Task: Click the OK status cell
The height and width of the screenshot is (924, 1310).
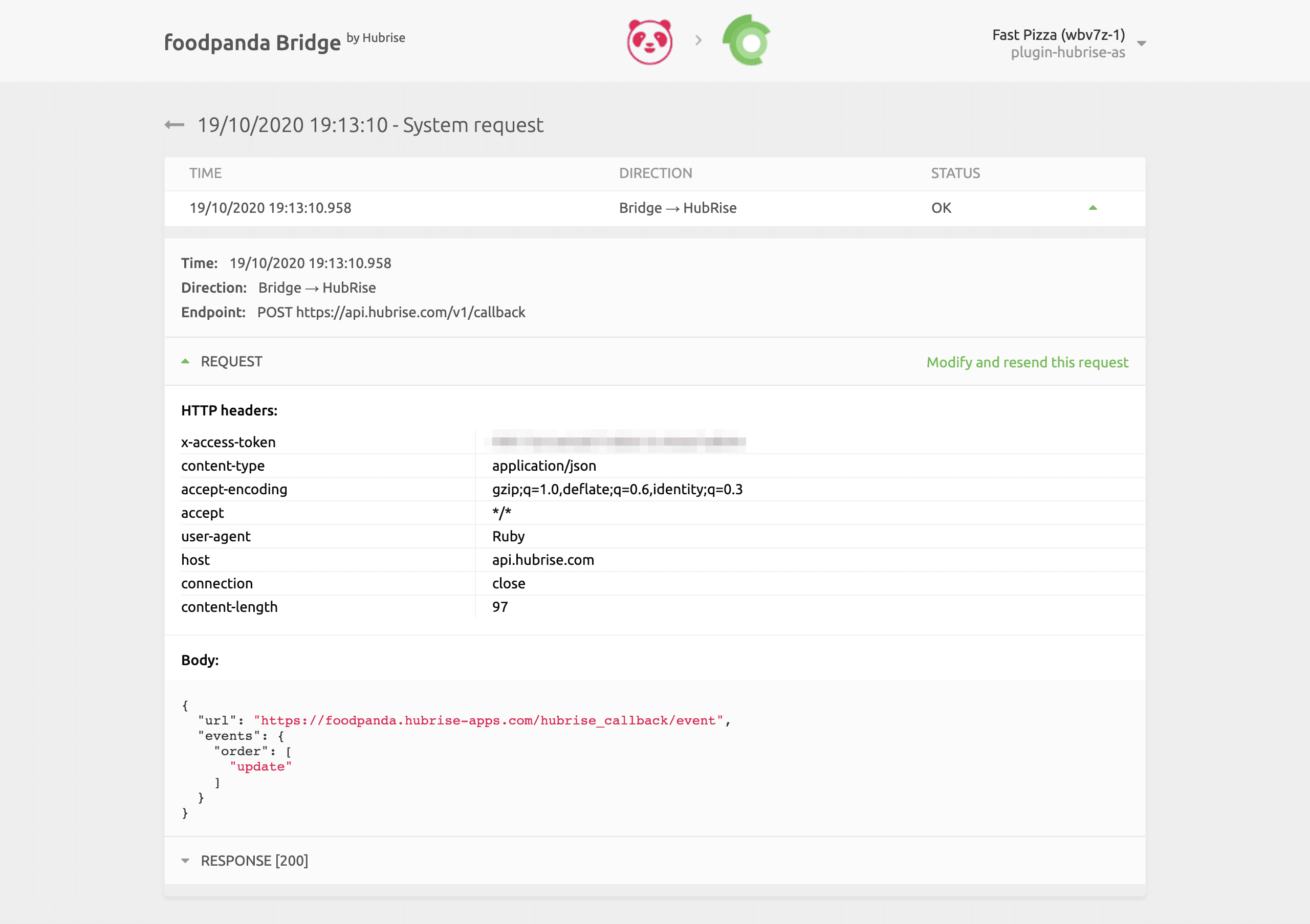Action: [x=941, y=208]
